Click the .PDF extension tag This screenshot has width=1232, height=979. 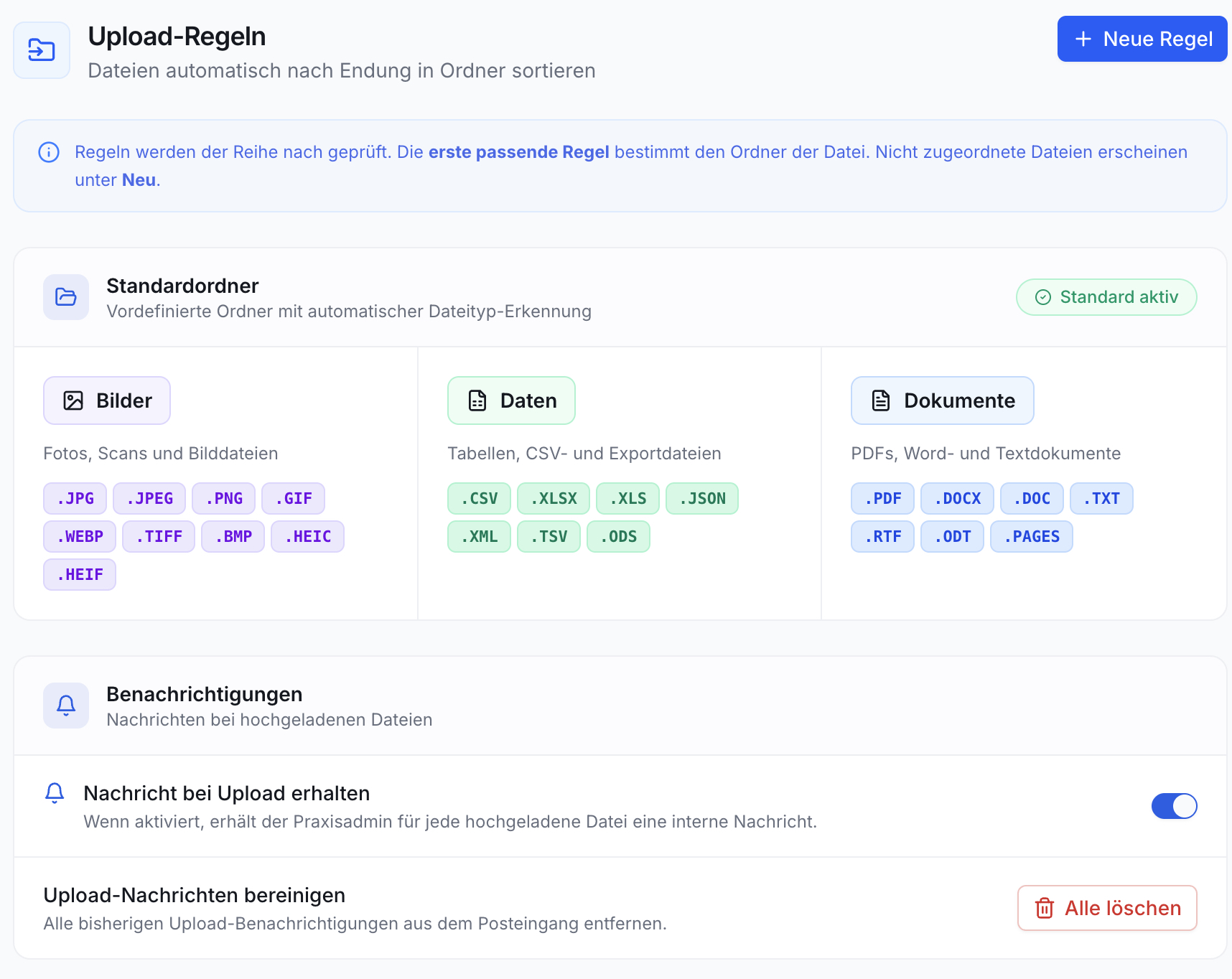[x=883, y=498]
